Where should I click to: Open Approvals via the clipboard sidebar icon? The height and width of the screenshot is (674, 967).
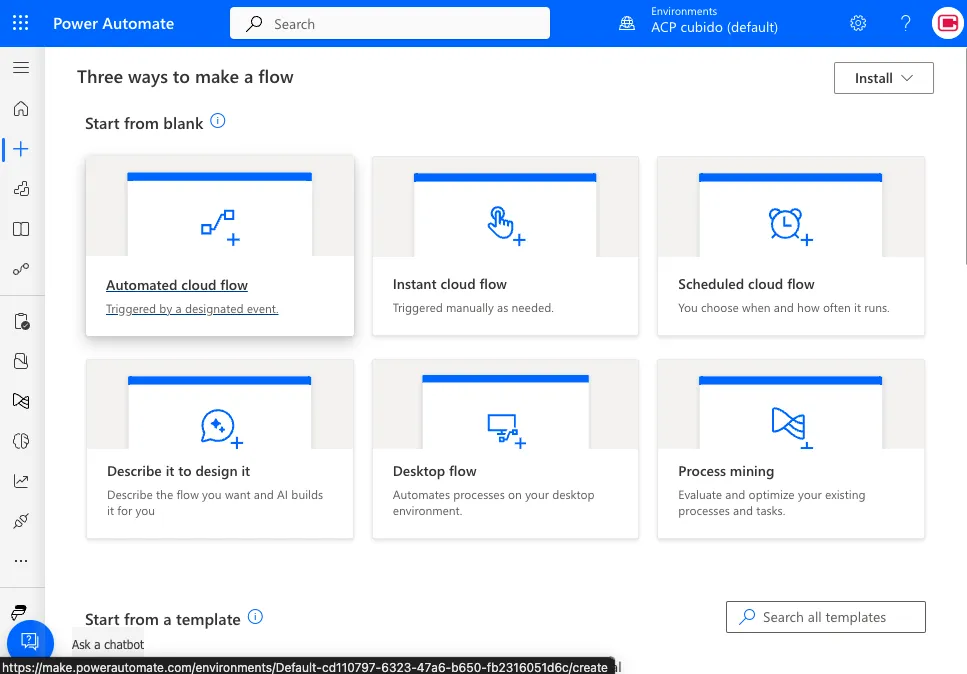22,320
